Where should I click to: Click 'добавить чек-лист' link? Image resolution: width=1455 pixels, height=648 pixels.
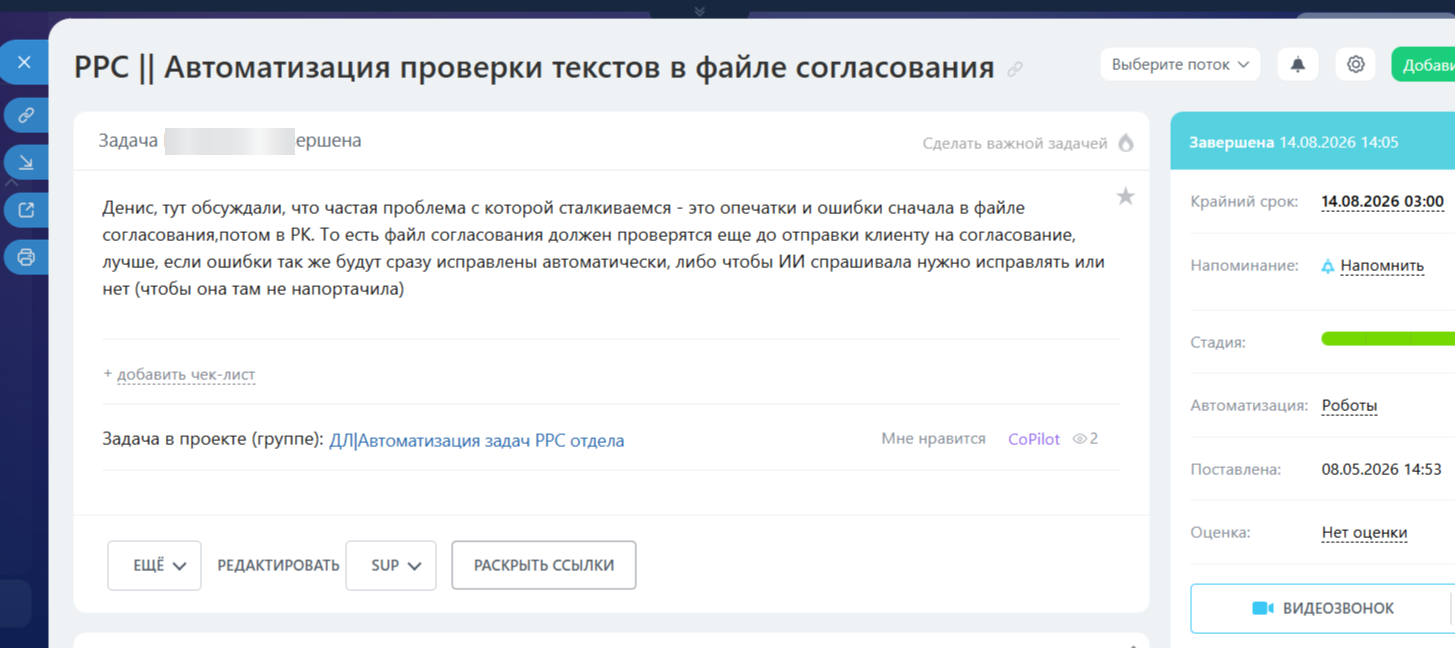pyautogui.click(x=186, y=374)
